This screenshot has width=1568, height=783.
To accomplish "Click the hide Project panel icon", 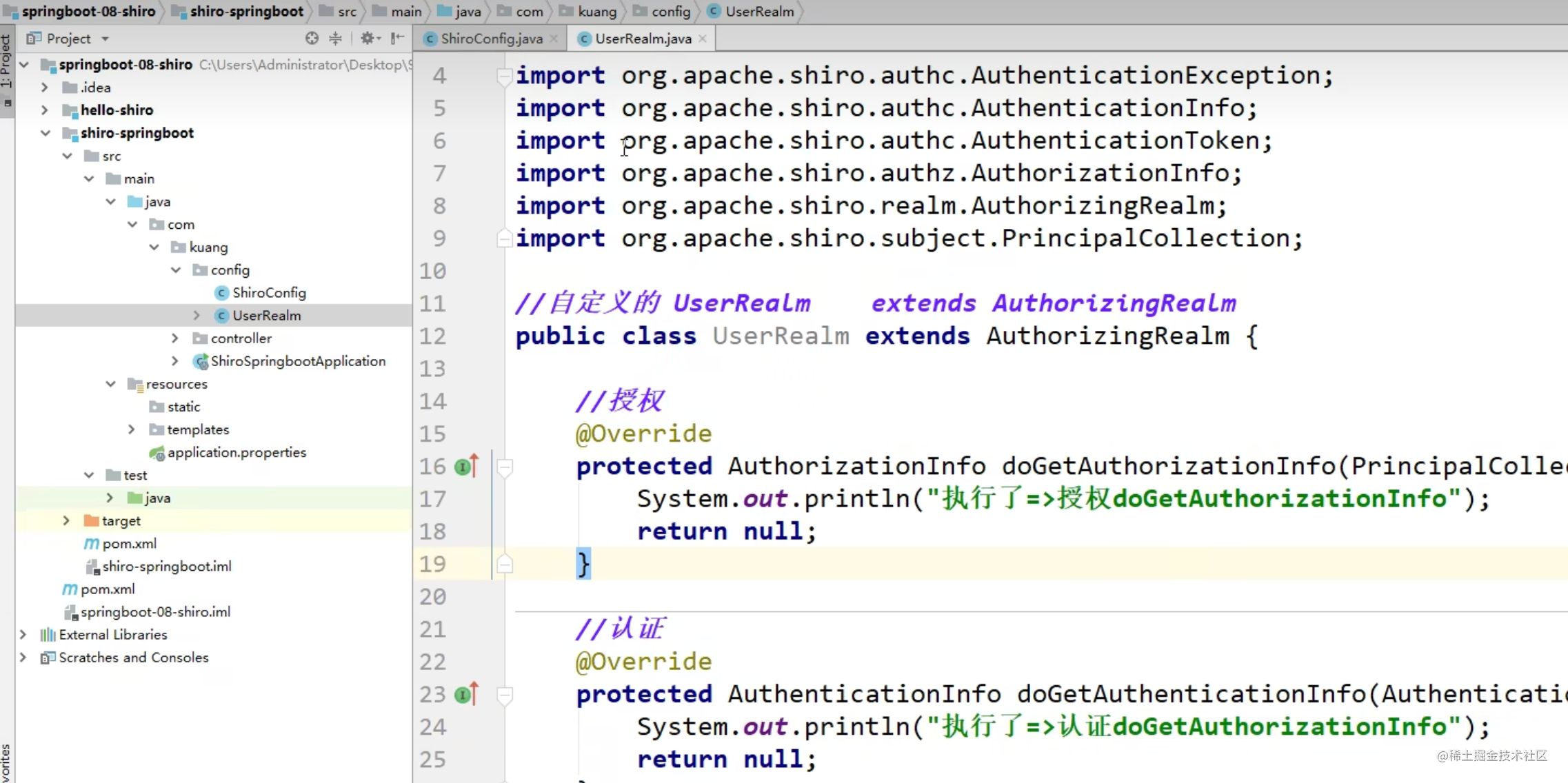I will (x=397, y=39).
